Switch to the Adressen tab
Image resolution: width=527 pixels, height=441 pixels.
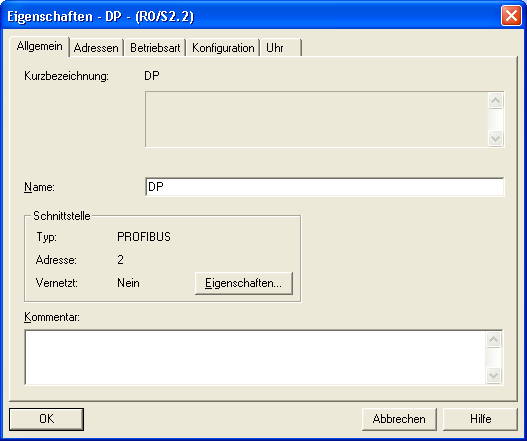pos(96,48)
